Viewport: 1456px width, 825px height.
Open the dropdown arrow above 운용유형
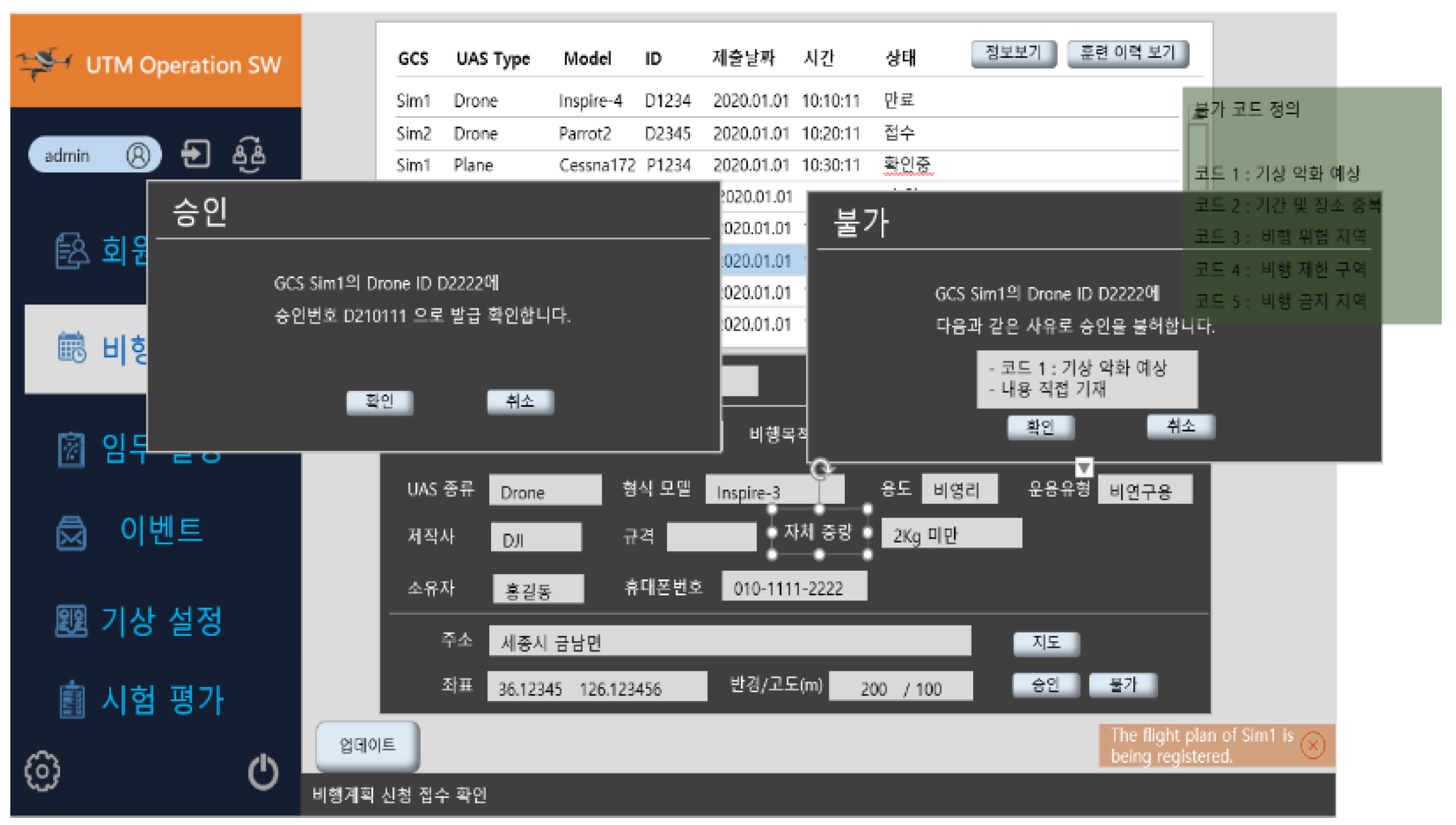click(1084, 467)
